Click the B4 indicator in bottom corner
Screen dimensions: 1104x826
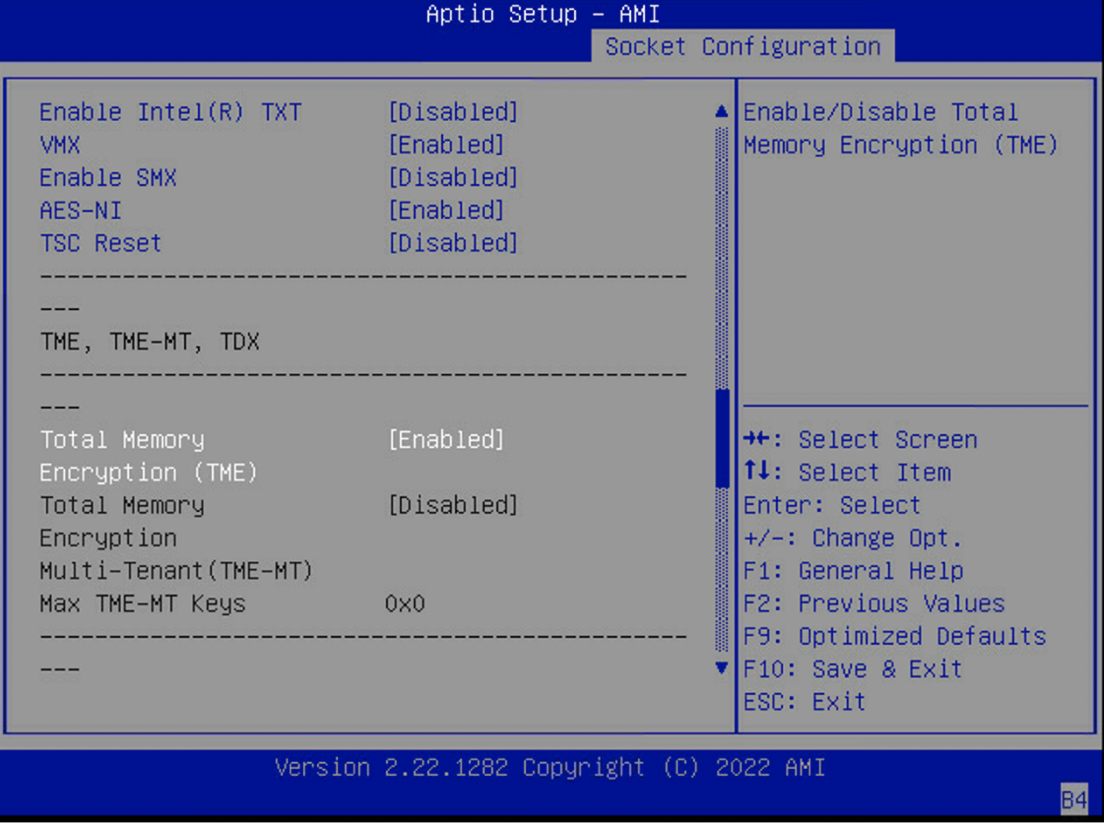coord(1073,799)
